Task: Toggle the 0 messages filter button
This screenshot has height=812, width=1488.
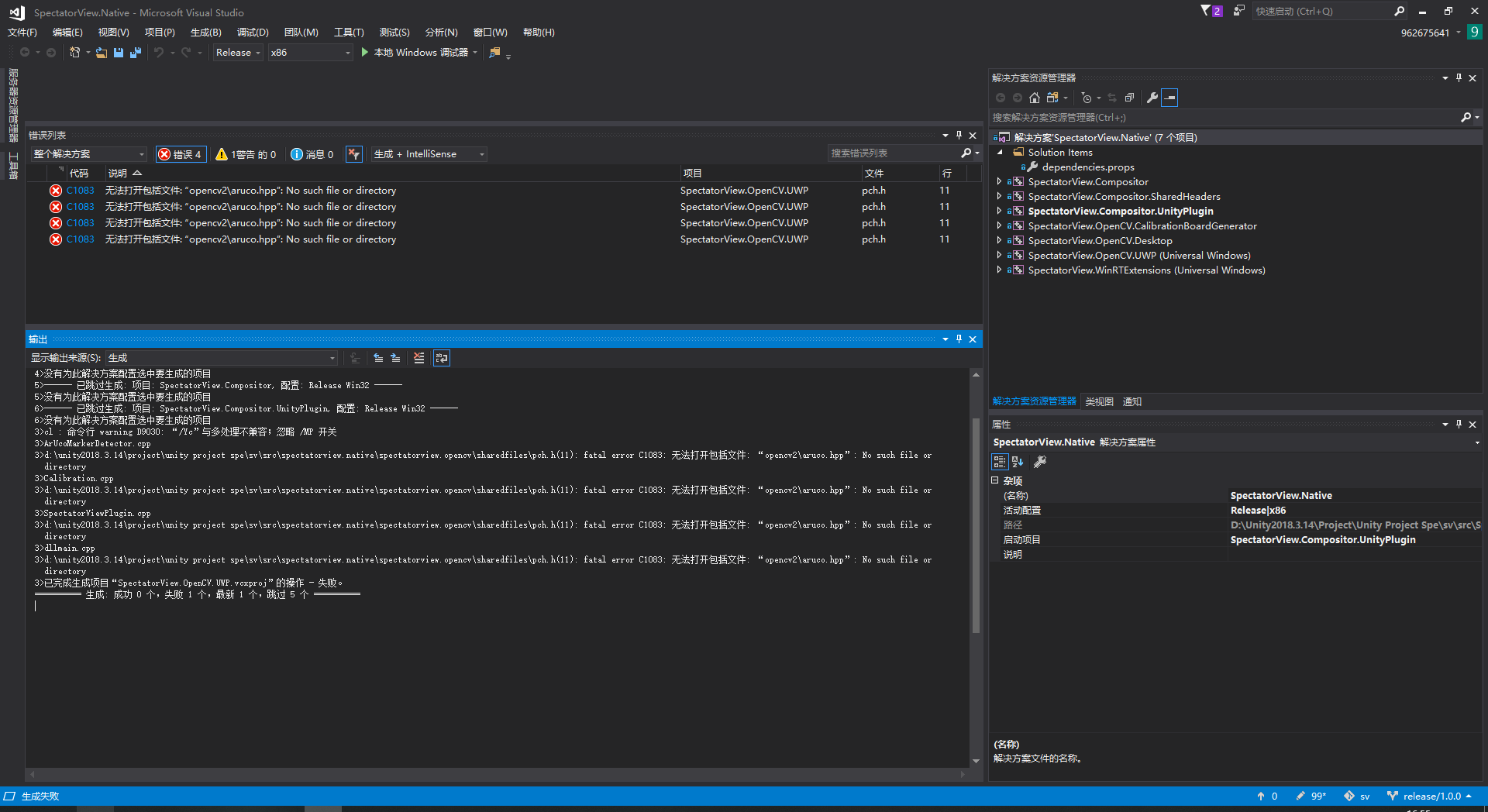Action: click(312, 153)
